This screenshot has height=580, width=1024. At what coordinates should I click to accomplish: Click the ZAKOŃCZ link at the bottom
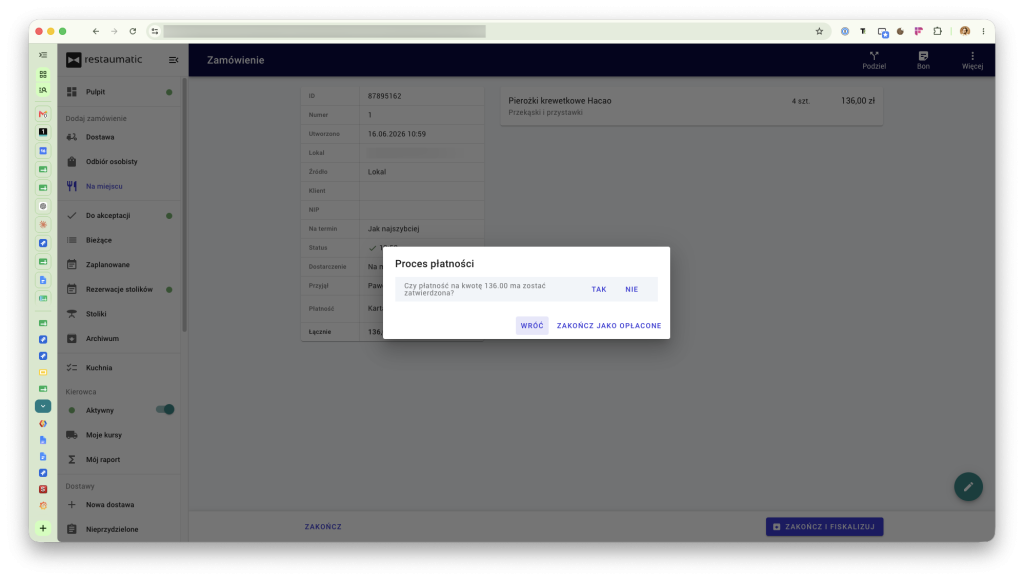click(323, 526)
